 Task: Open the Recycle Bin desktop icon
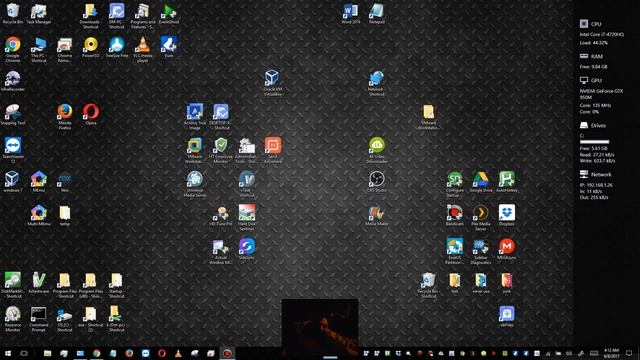click(x=13, y=13)
